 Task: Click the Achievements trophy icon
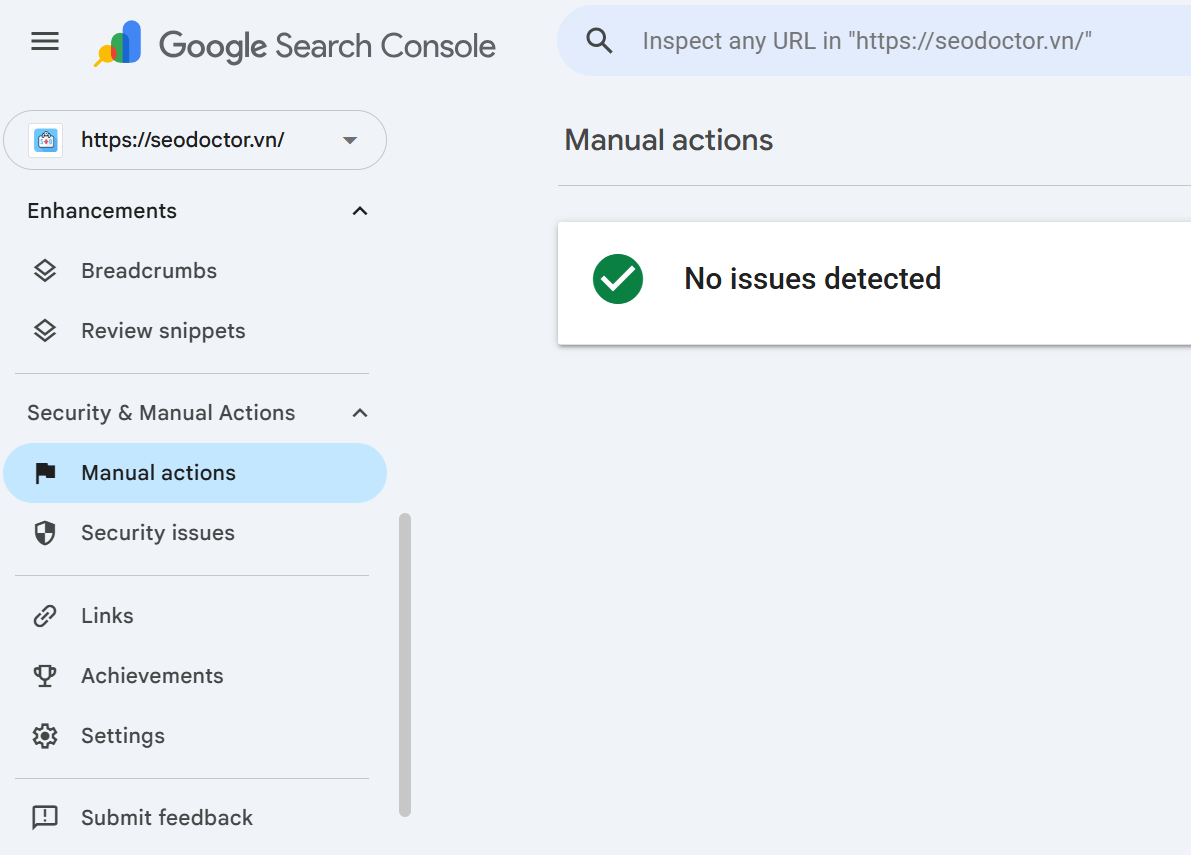(x=45, y=675)
